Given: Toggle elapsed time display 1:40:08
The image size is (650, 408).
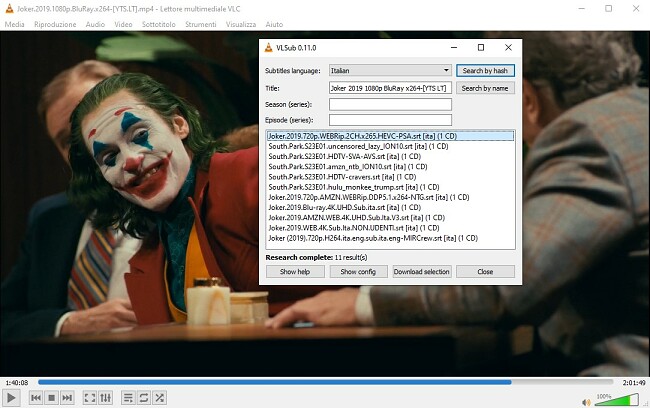Looking at the screenshot, I should coord(17,382).
